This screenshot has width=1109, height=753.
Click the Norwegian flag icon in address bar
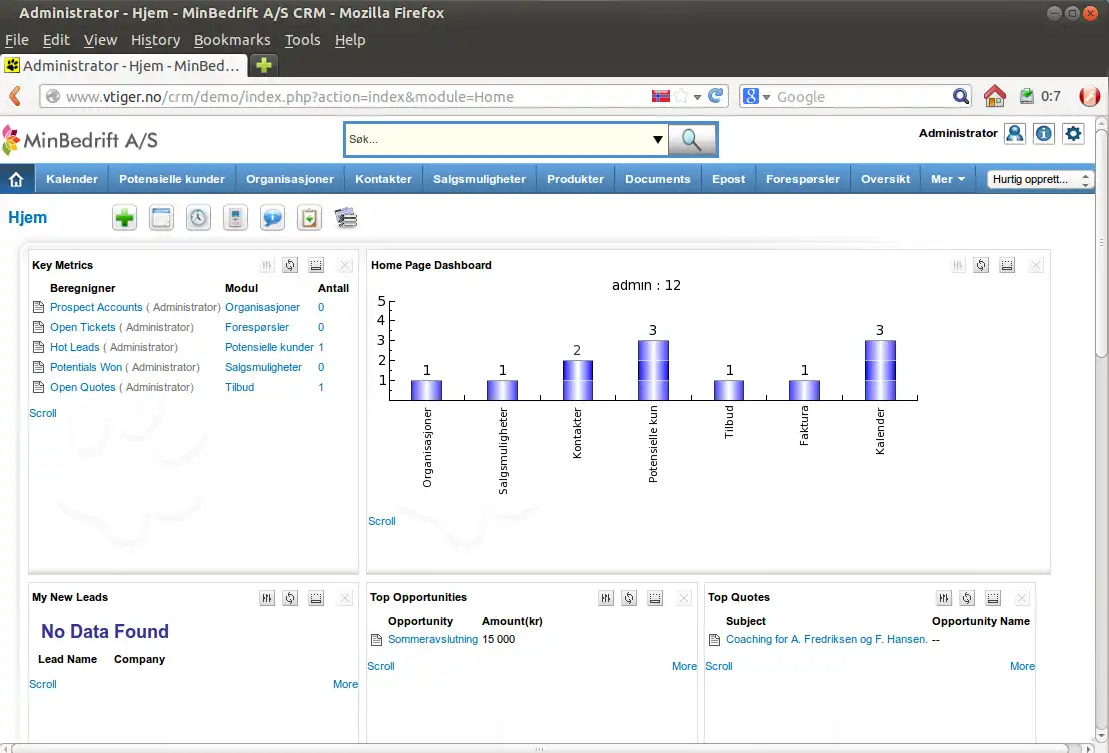[x=661, y=96]
